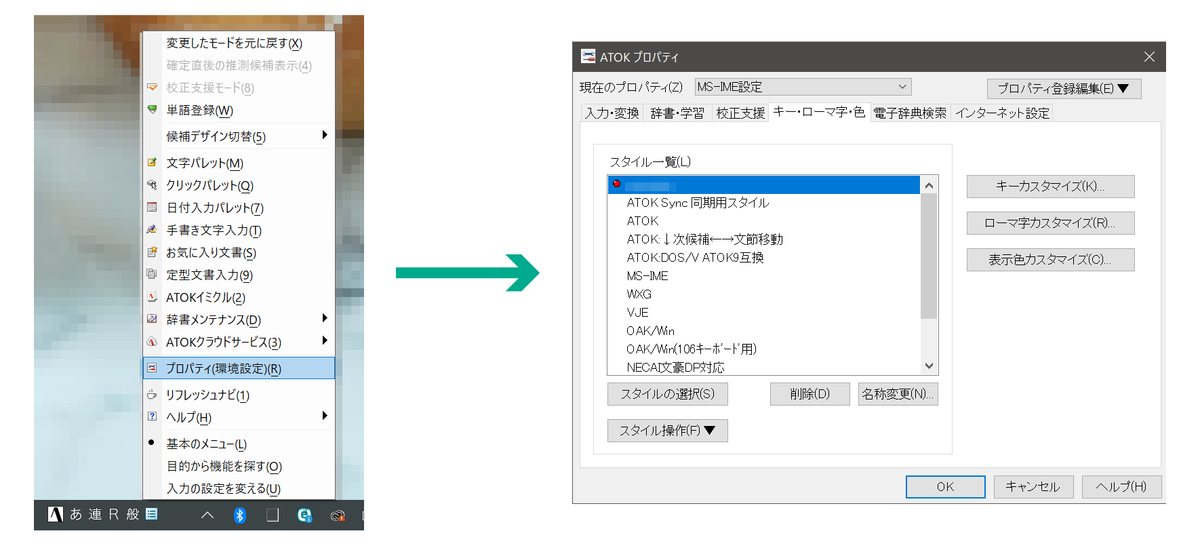Expand ATOKクラウドサービス submenu
1200x546 pixels.
click(x=324, y=341)
